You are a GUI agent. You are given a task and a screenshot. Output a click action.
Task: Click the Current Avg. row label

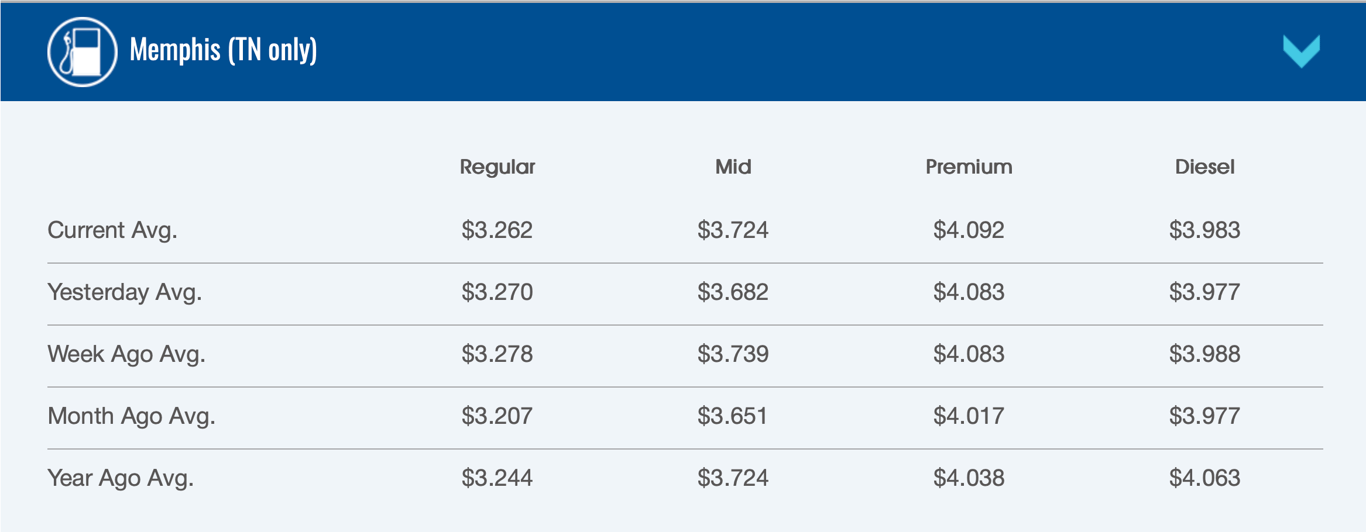click(x=112, y=230)
